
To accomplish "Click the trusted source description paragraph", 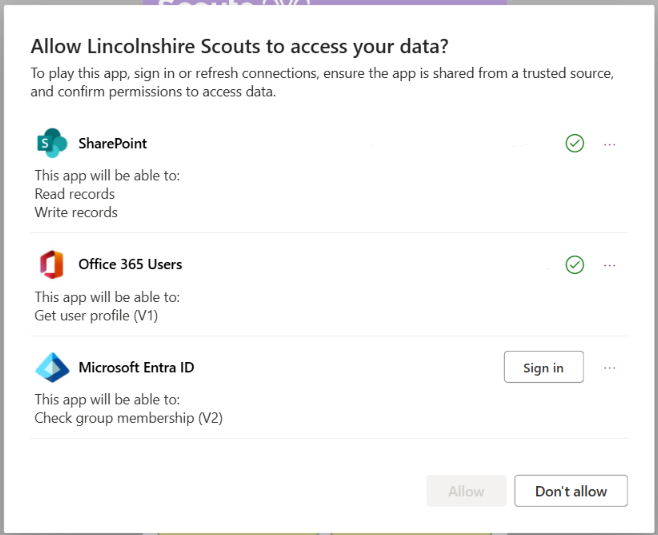I will coord(322,82).
